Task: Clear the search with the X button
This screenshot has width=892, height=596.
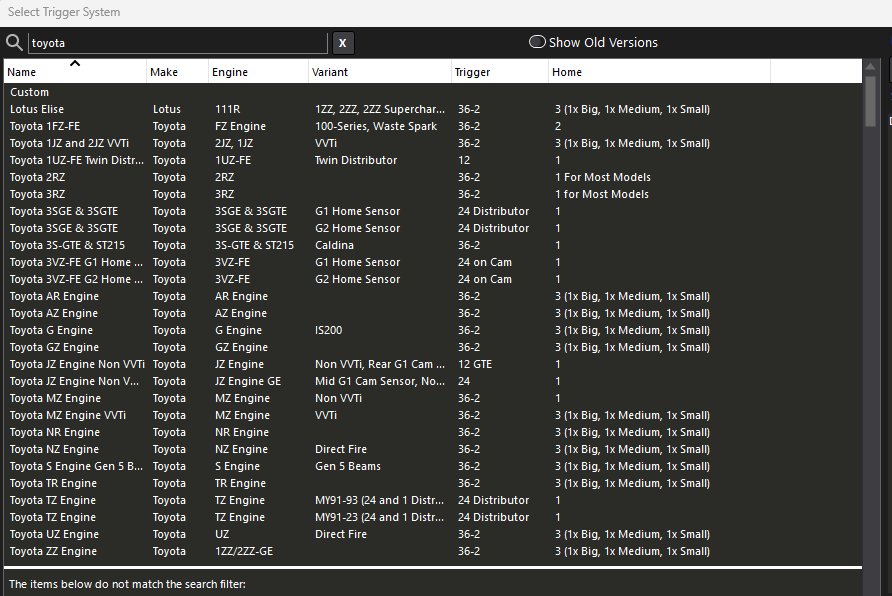Action: (x=342, y=43)
